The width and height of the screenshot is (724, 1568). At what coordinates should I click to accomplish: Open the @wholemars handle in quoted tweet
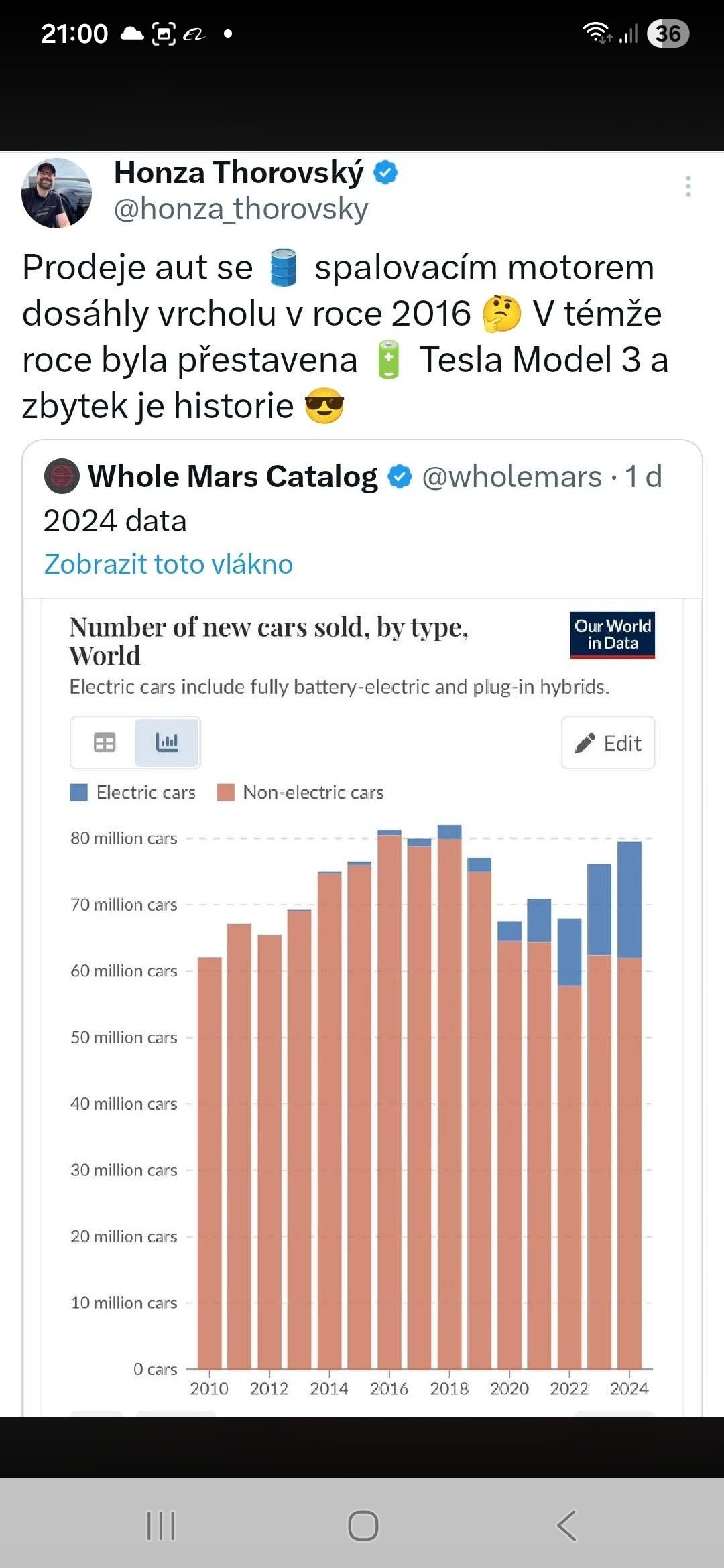(x=511, y=477)
